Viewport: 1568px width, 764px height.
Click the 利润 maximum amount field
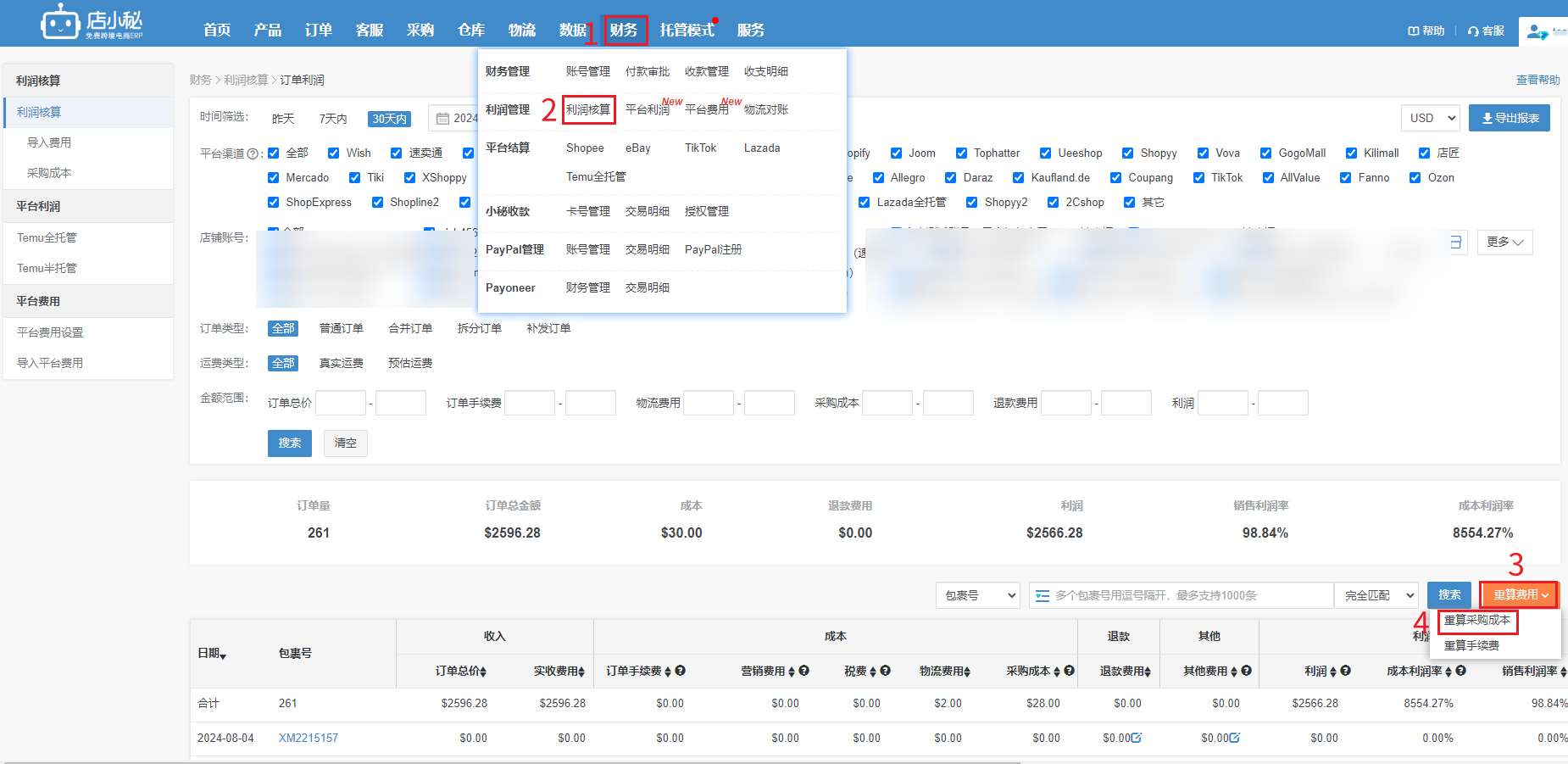[x=1283, y=403]
